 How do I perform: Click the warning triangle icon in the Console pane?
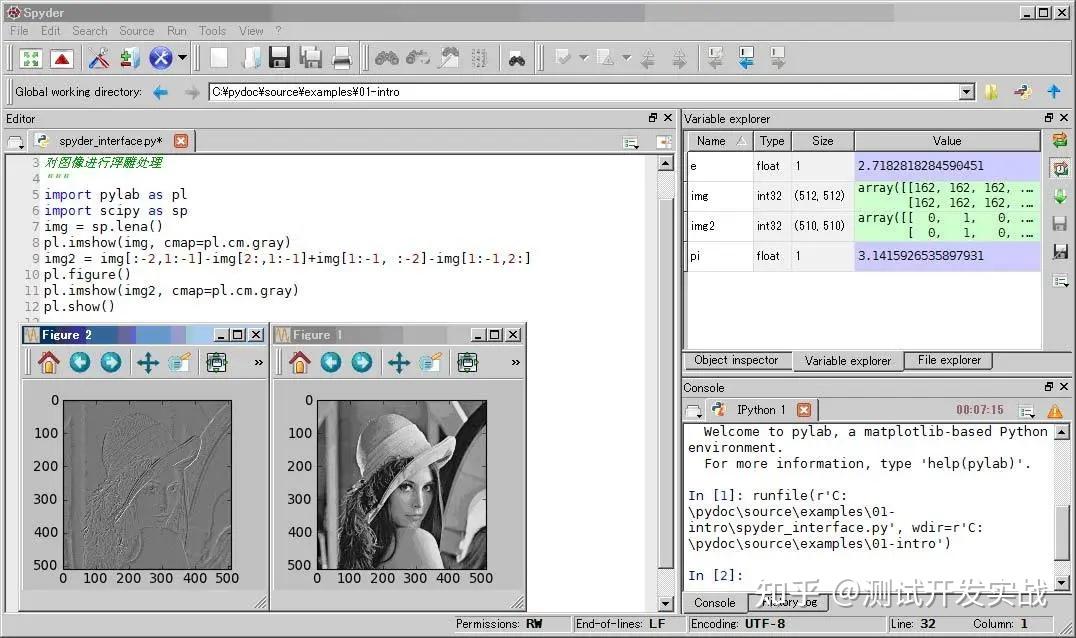coord(1055,410)
